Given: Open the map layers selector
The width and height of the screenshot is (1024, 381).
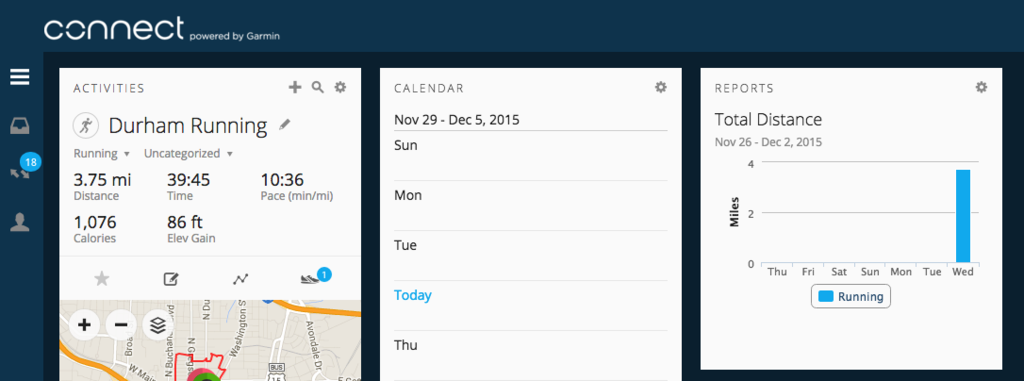Looking at the screenshot, I should coord(157,325).
